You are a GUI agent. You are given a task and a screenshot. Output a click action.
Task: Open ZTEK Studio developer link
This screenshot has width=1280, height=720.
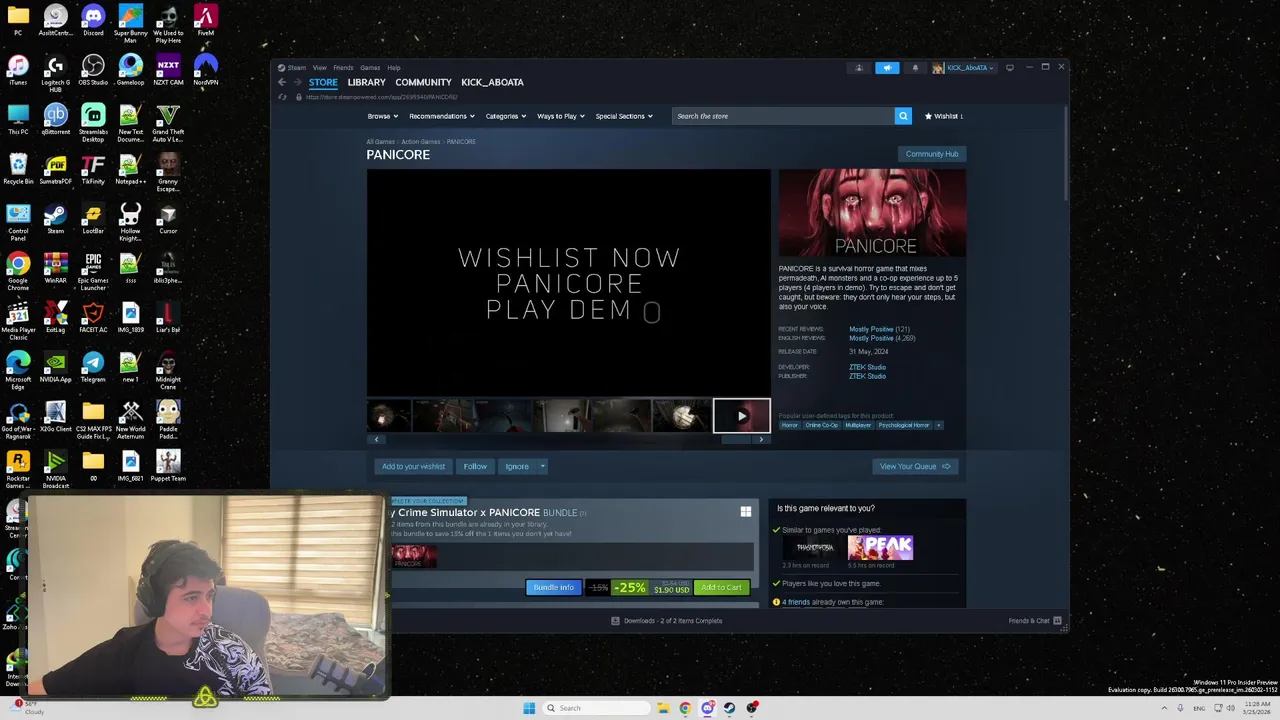coord(867,367)
